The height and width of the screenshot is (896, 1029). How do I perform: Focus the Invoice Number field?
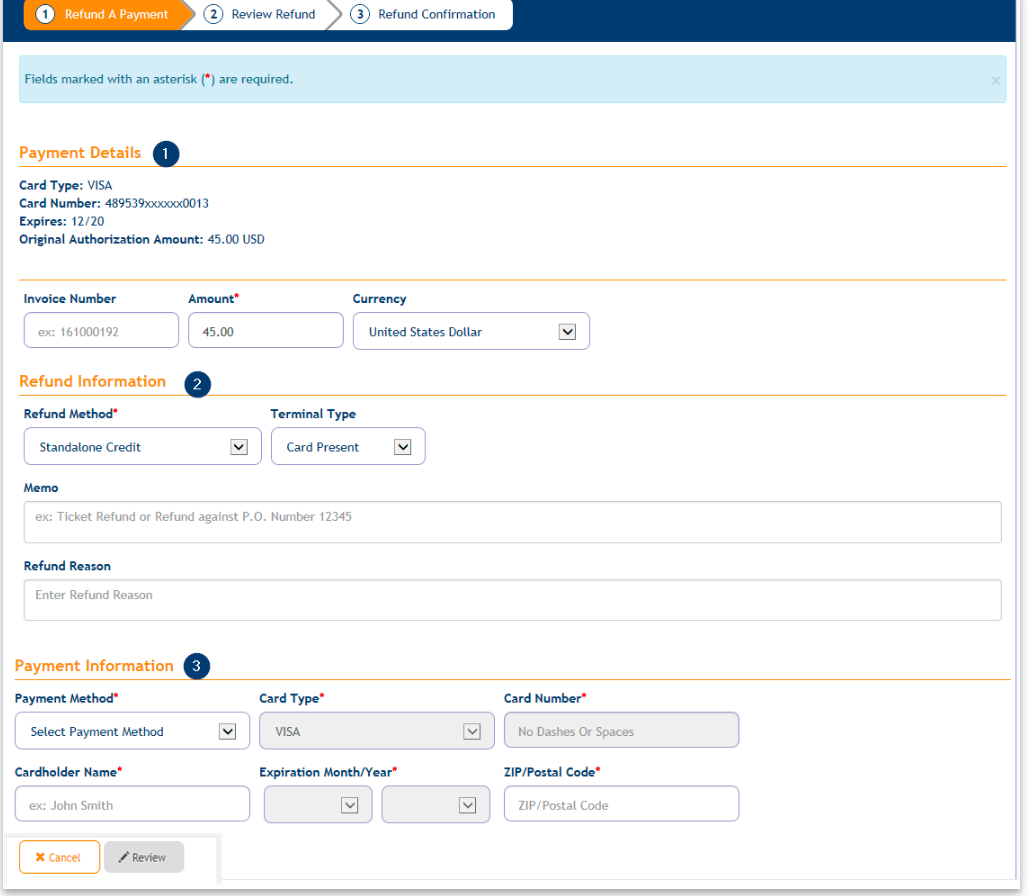101,332
